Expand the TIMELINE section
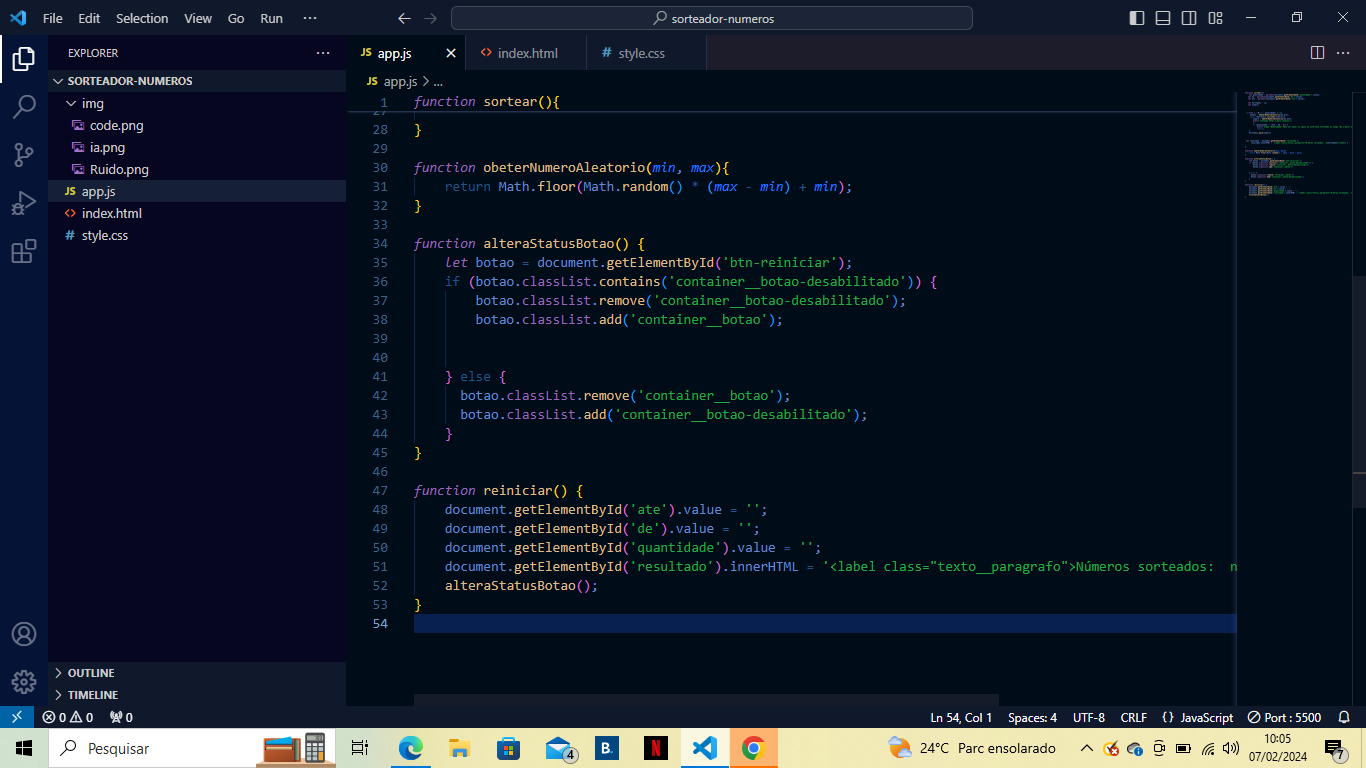This screenshot has width=1366, height=768. (197, 695)
